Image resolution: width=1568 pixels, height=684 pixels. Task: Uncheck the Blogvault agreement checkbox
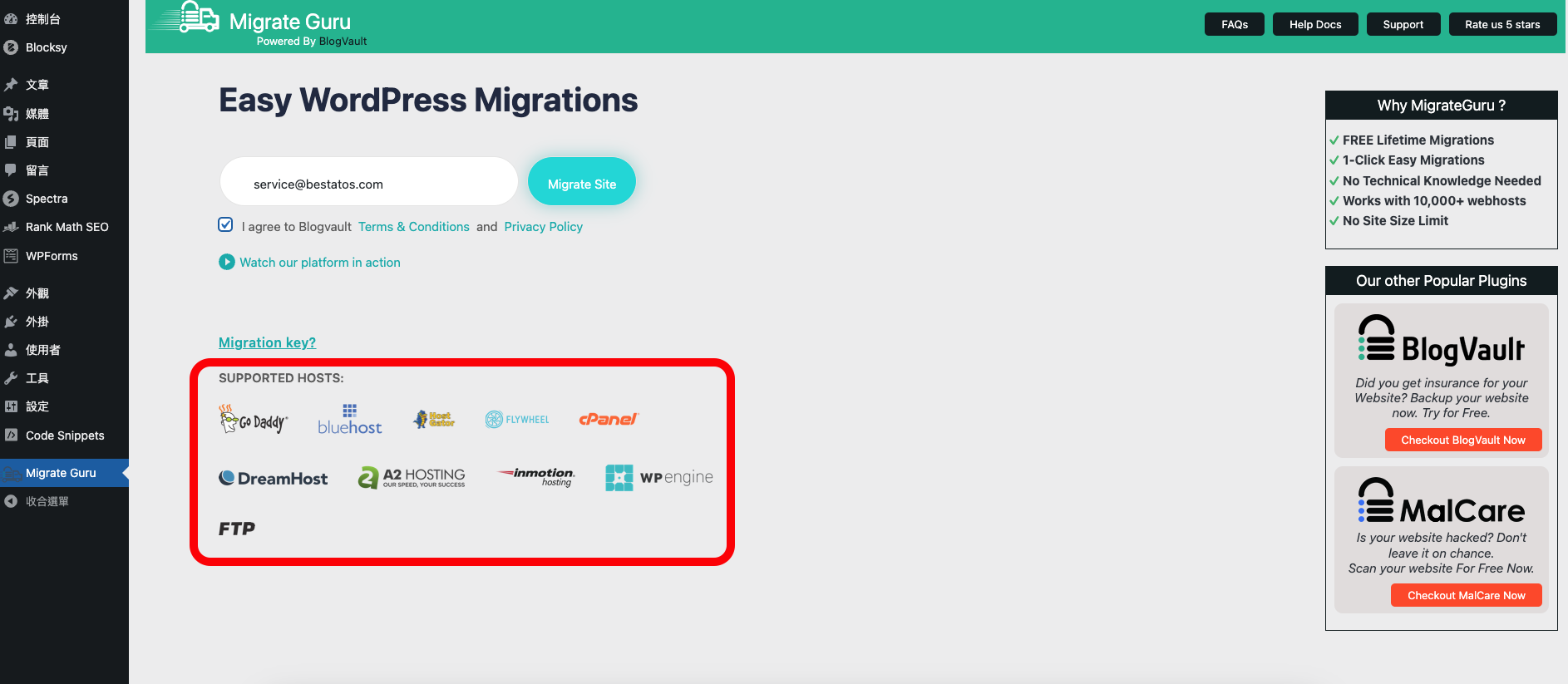pyautogui.click(x=225, y=224)
